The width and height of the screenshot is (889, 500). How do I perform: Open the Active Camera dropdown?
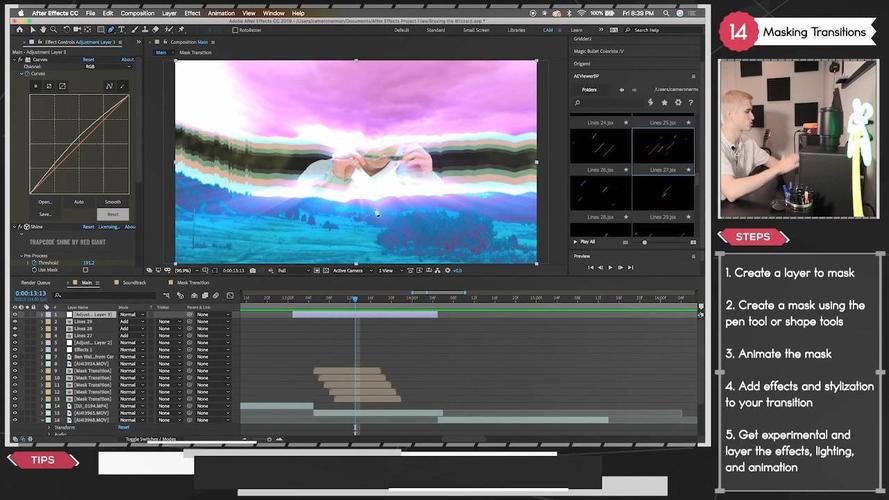352,270
